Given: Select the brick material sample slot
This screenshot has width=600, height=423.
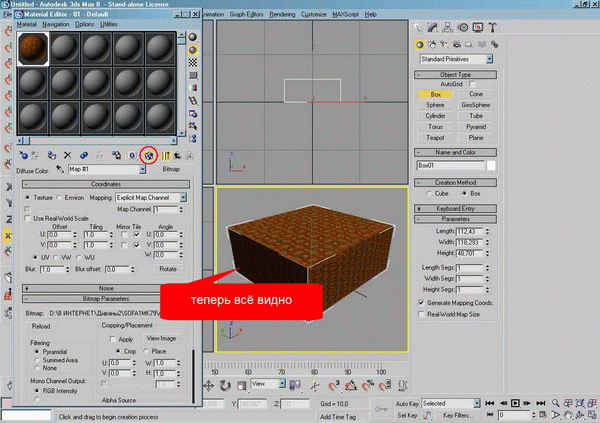Looking at the screenshot, I should pos(33,47).
